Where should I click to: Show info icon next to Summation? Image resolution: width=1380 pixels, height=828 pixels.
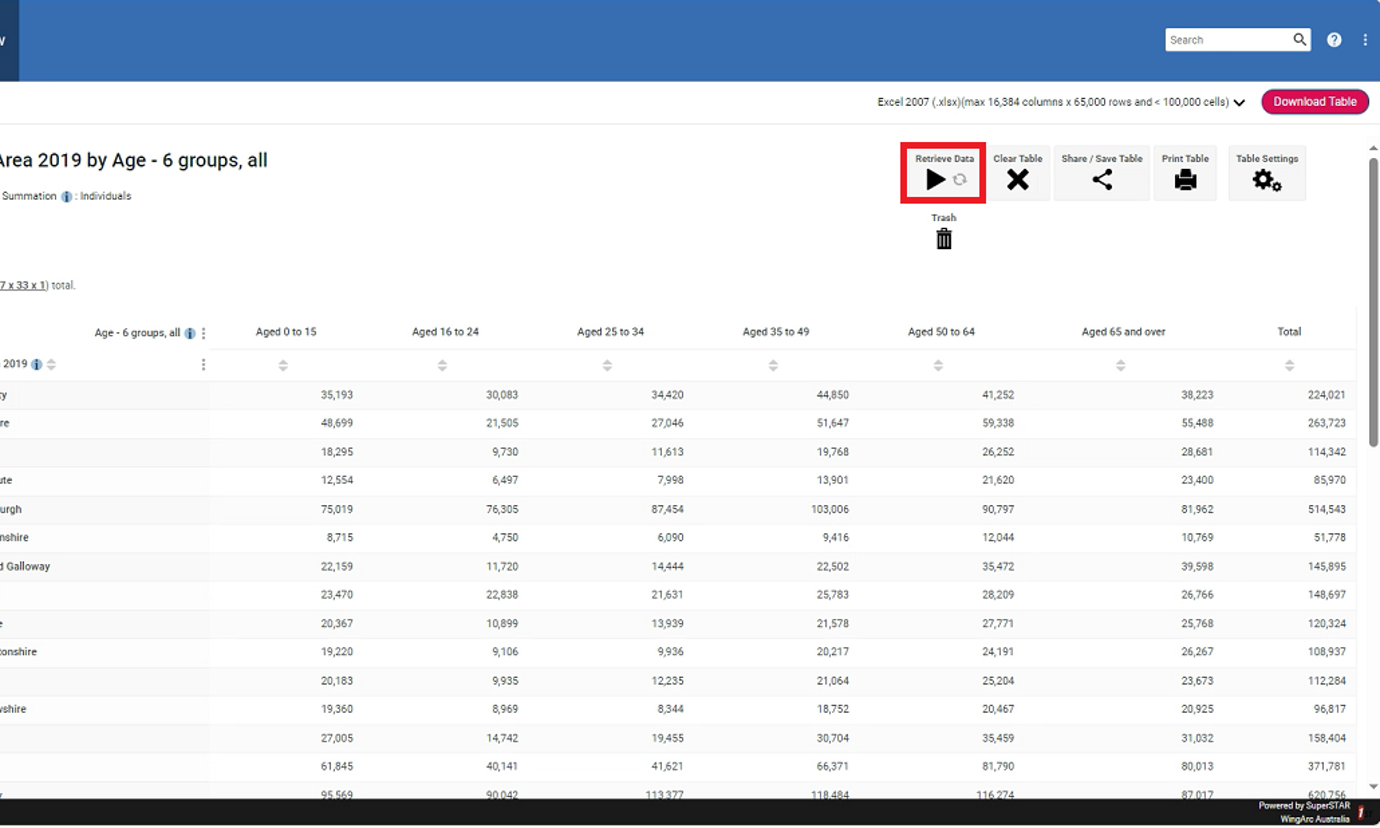(67, 197)
